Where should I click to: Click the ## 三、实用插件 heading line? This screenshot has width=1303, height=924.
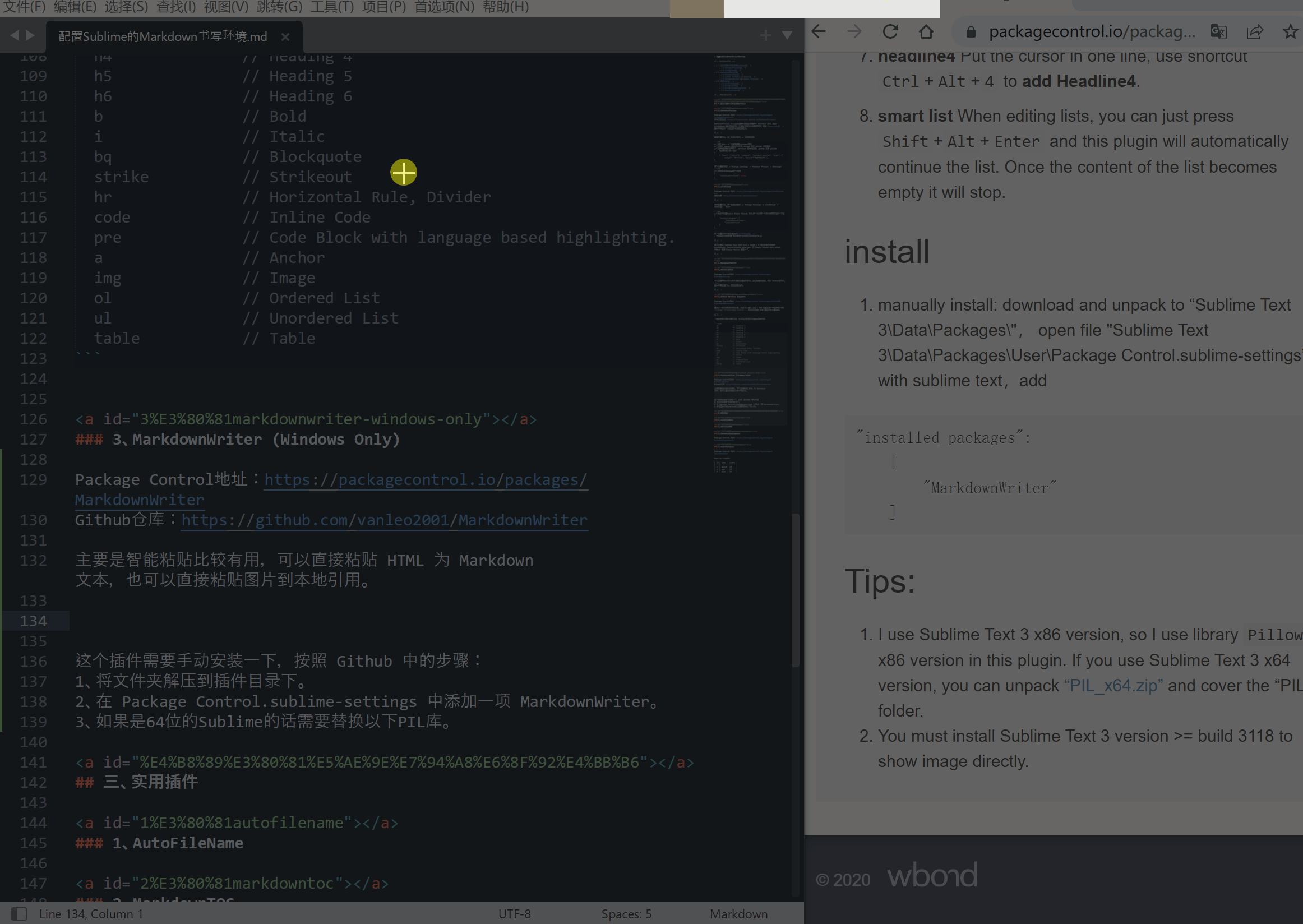pyautogui.click(x=137, y=782)
